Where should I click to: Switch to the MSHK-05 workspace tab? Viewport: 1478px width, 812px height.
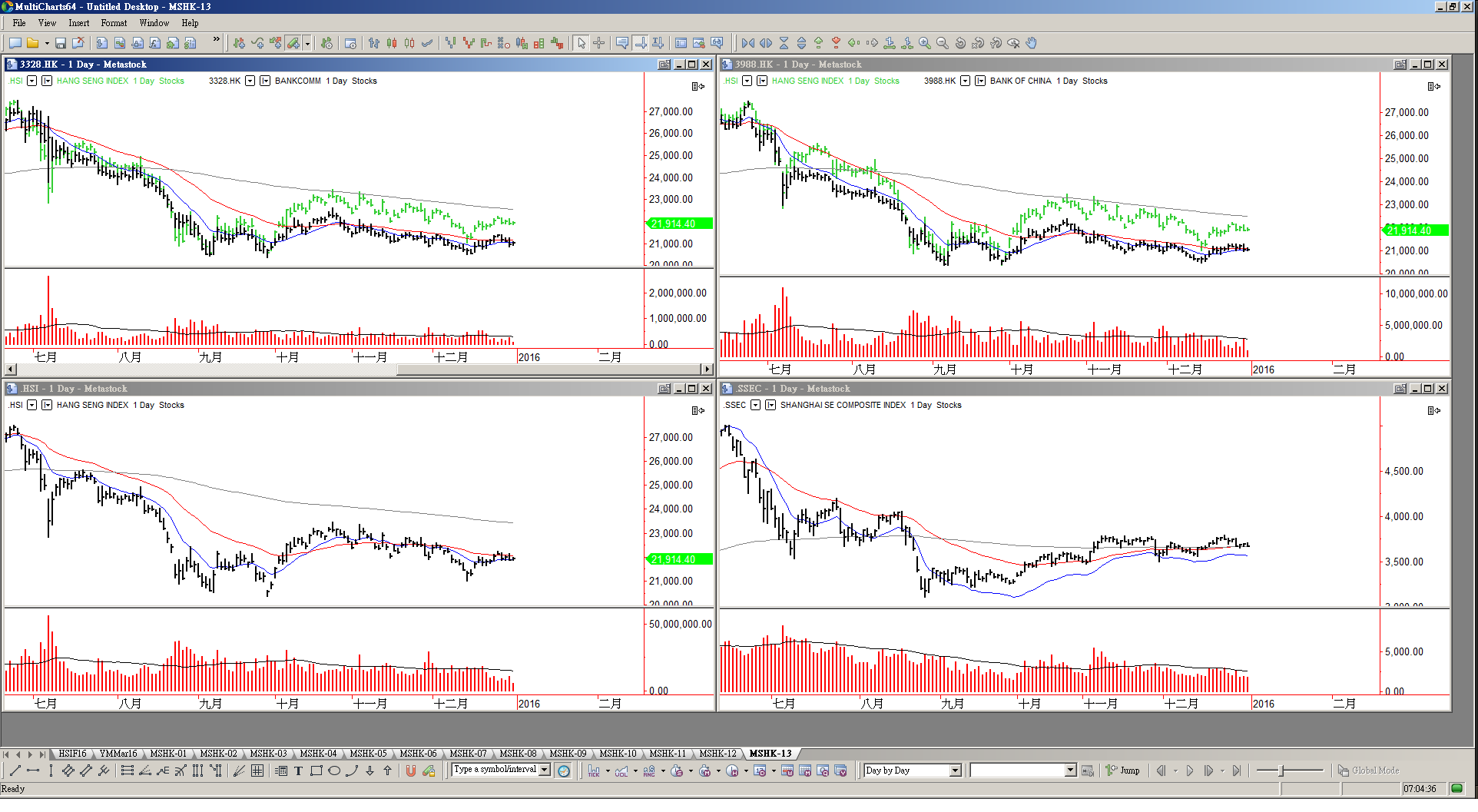[368, 754]
